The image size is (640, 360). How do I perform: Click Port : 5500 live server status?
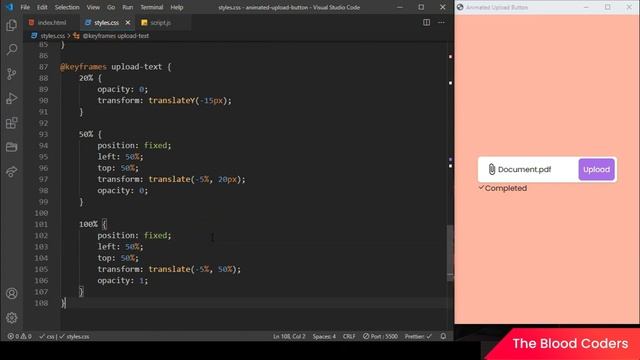380,336
